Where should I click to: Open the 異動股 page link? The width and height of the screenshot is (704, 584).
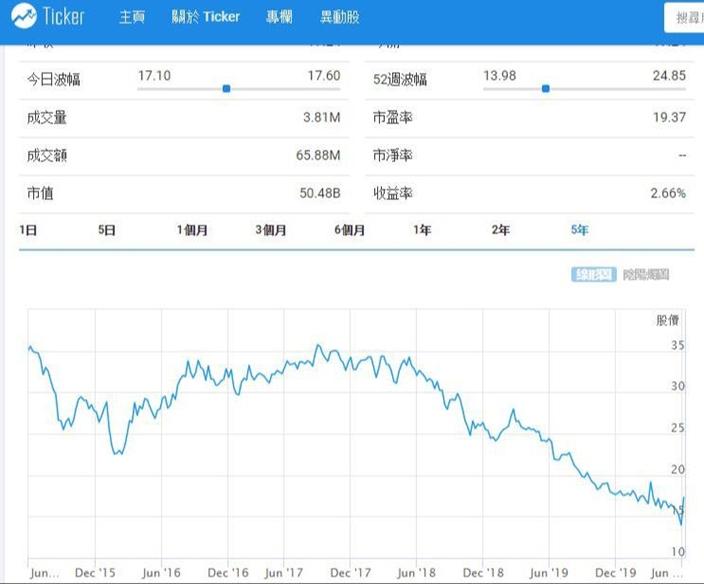[x=339, y=17]
